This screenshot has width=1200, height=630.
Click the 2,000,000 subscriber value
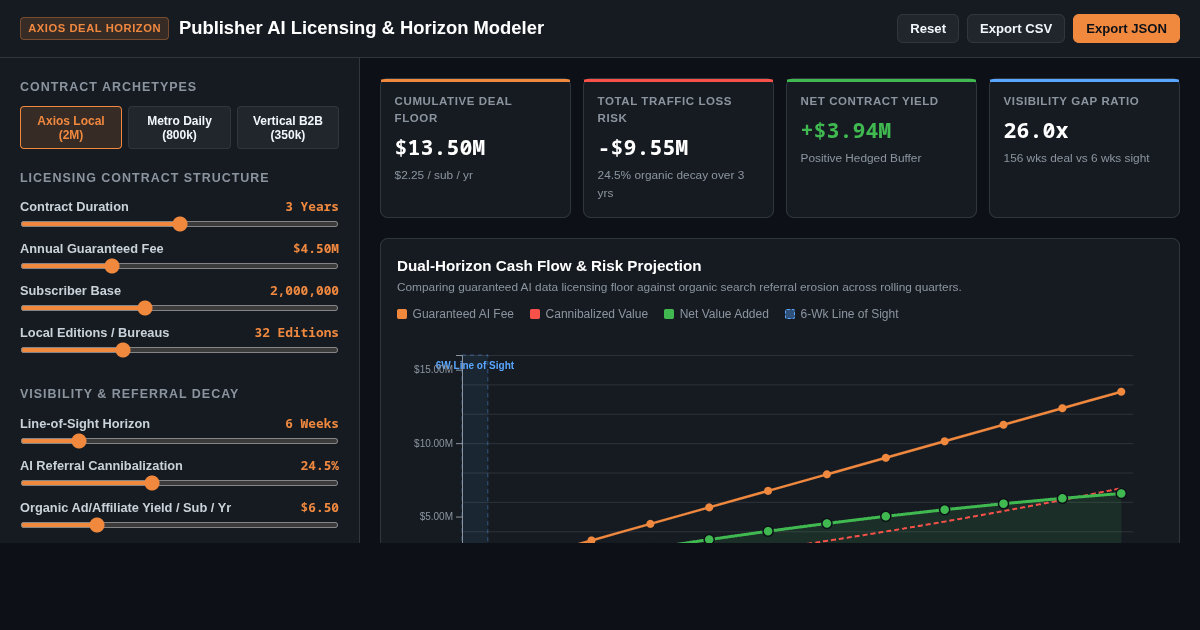tap(304, 291)
